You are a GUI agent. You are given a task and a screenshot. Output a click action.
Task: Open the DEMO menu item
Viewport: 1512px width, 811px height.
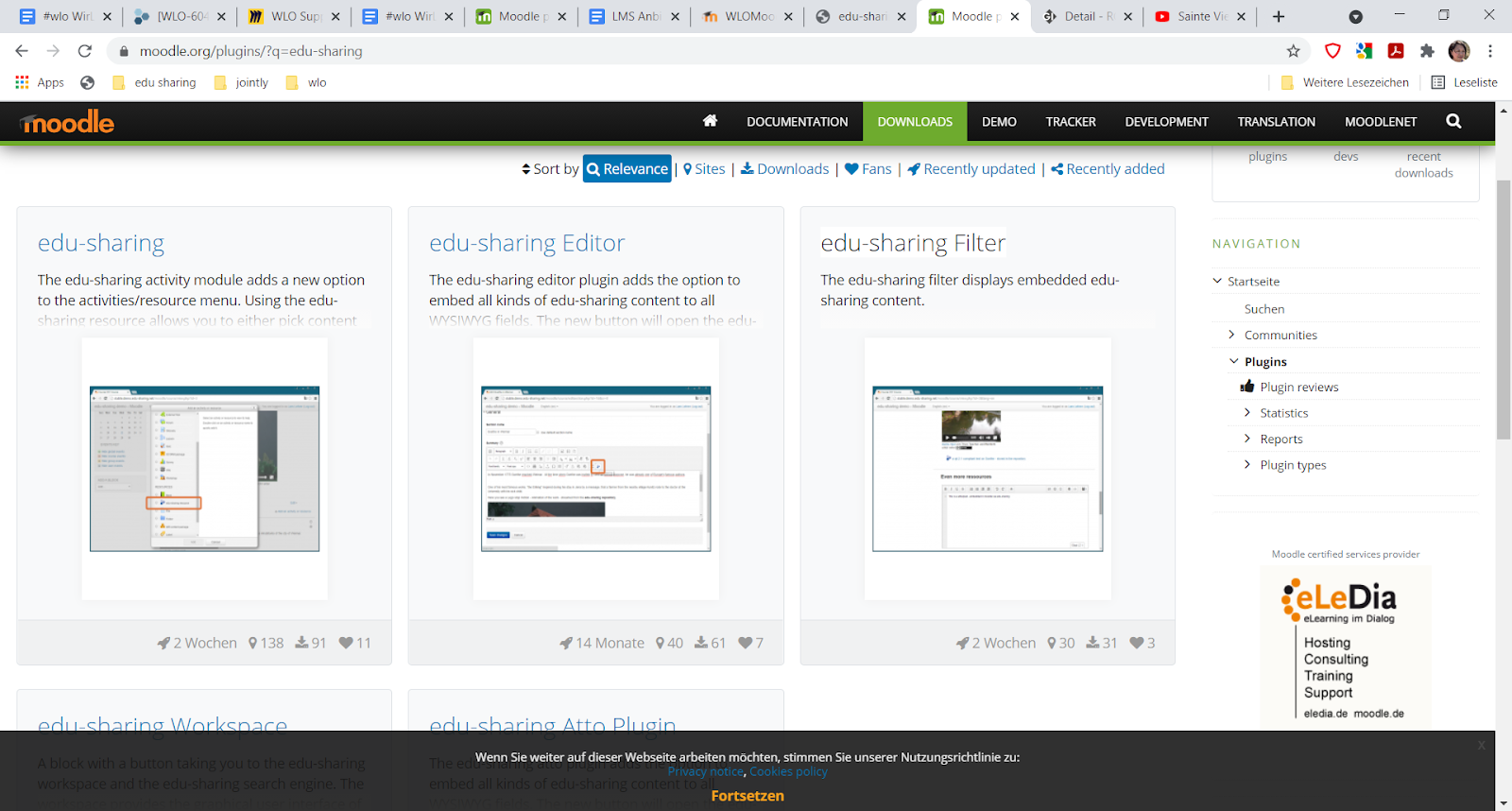tap(999, 122)
